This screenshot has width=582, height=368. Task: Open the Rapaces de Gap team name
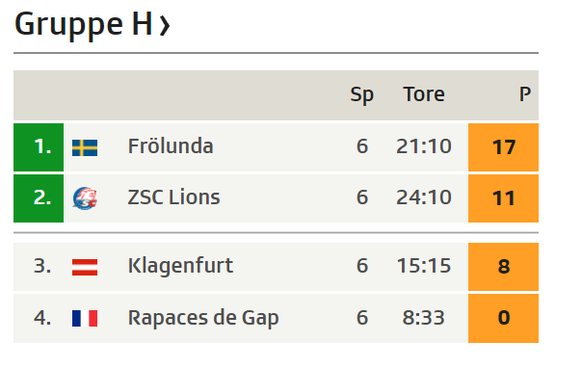click(203, 318)
